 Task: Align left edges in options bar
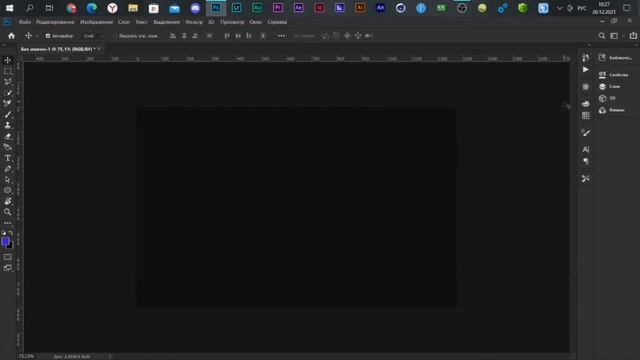click(x=173, y=36)
